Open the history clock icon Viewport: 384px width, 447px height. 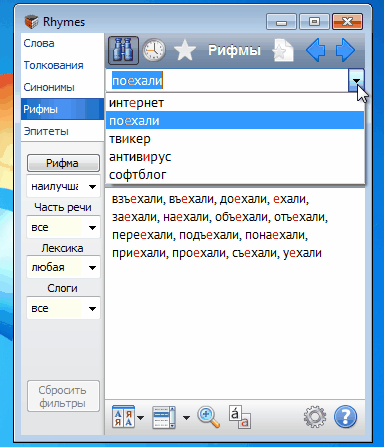[x=154, y=50]
